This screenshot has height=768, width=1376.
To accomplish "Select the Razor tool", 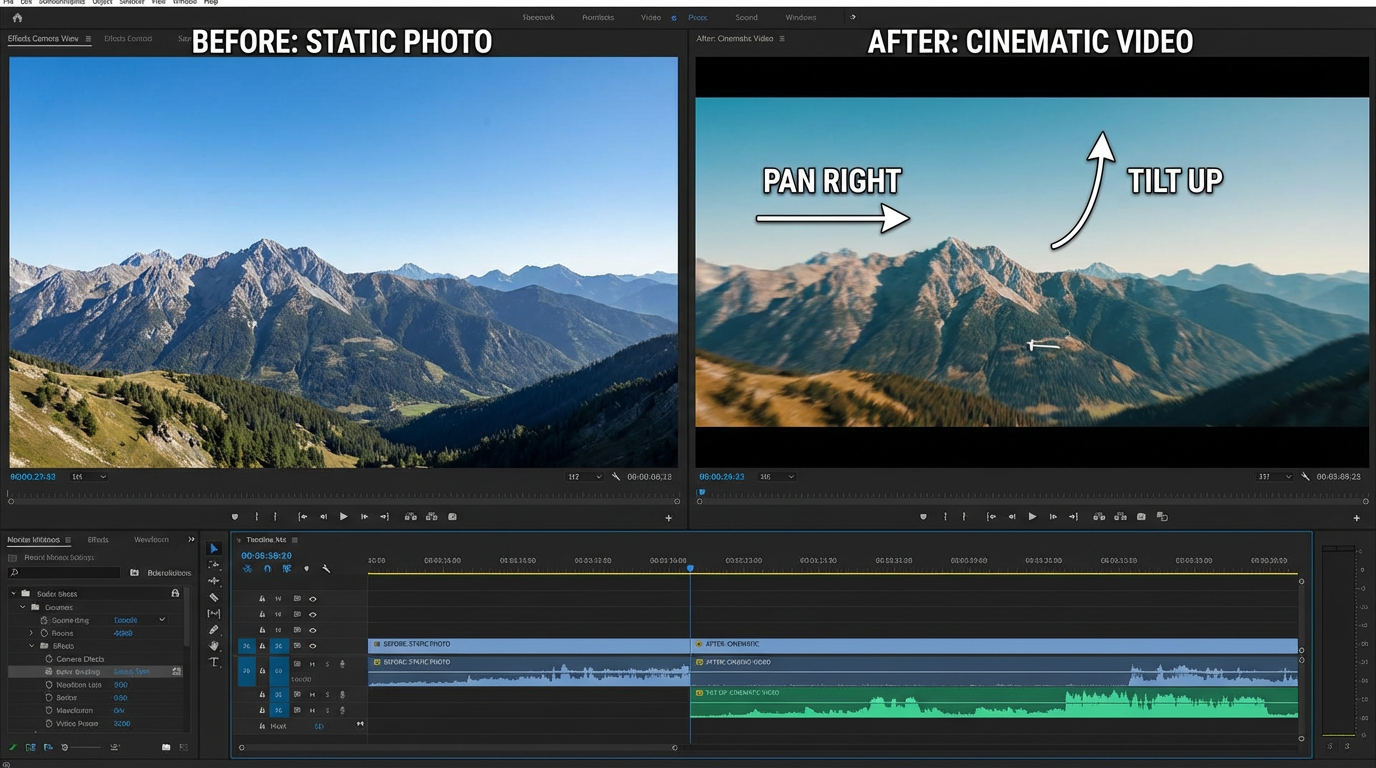I will [214, 597].
